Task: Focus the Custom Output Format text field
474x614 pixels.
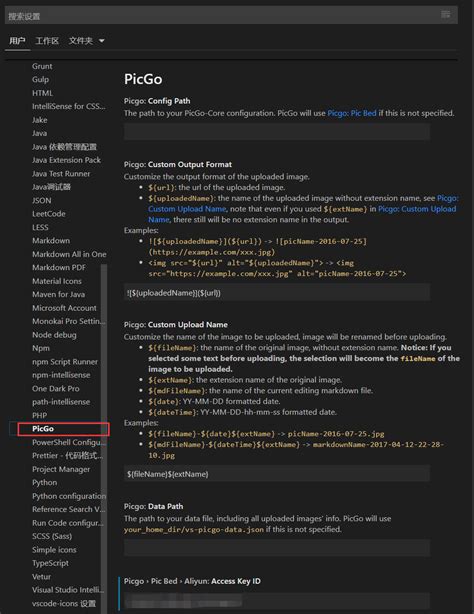Action: (277, 293)
